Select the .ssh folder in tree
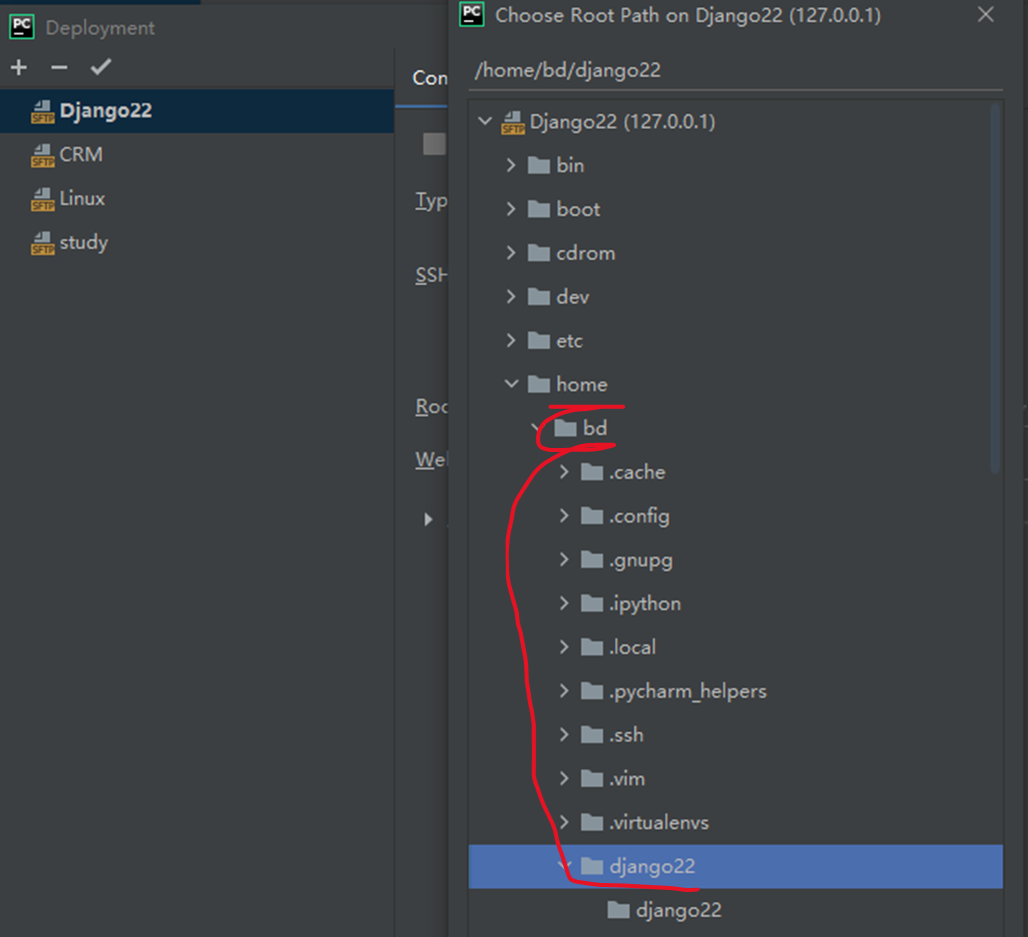 click(x=626, y=735)
